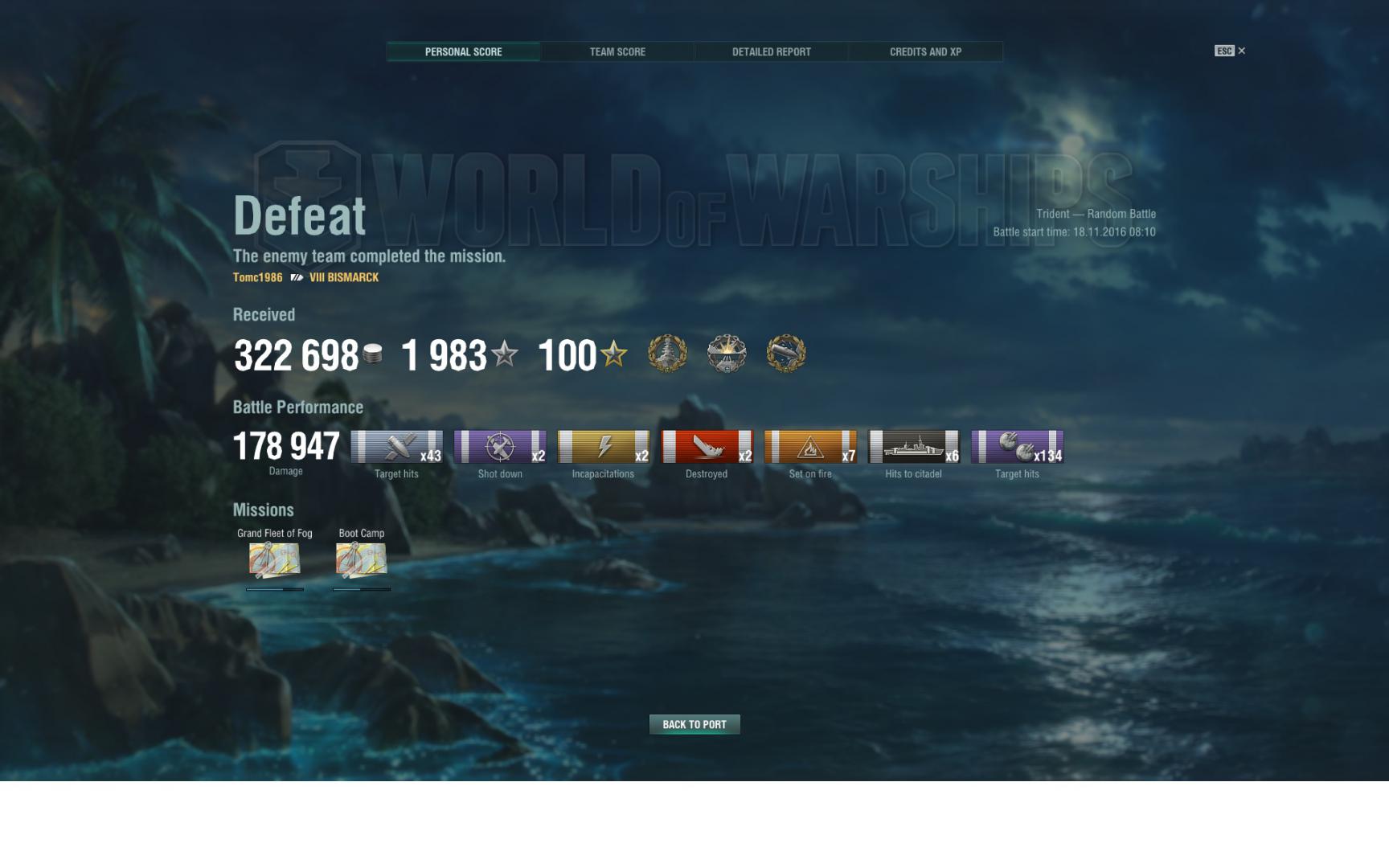Open the Grand Fleet of Fog mission
Screen dimensions: 1389x868
click(x=275, y=559)
